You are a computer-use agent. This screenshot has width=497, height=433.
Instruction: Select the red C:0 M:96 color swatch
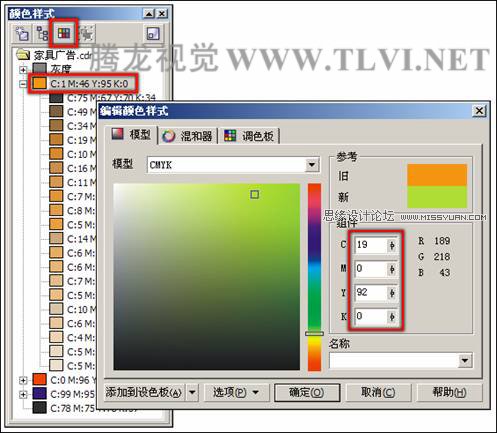pyautogui.click(x=39, y=380)
